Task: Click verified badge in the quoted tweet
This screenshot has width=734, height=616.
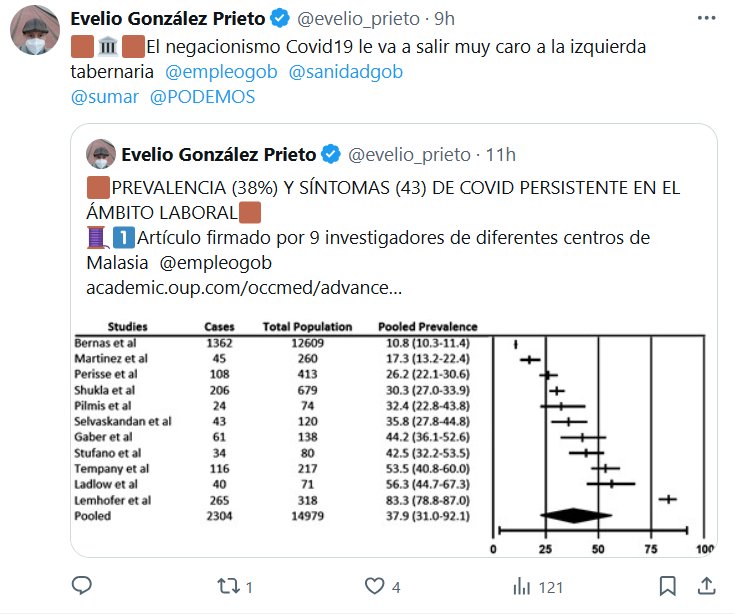Action: pyautogui.click(x=332, y=154)
